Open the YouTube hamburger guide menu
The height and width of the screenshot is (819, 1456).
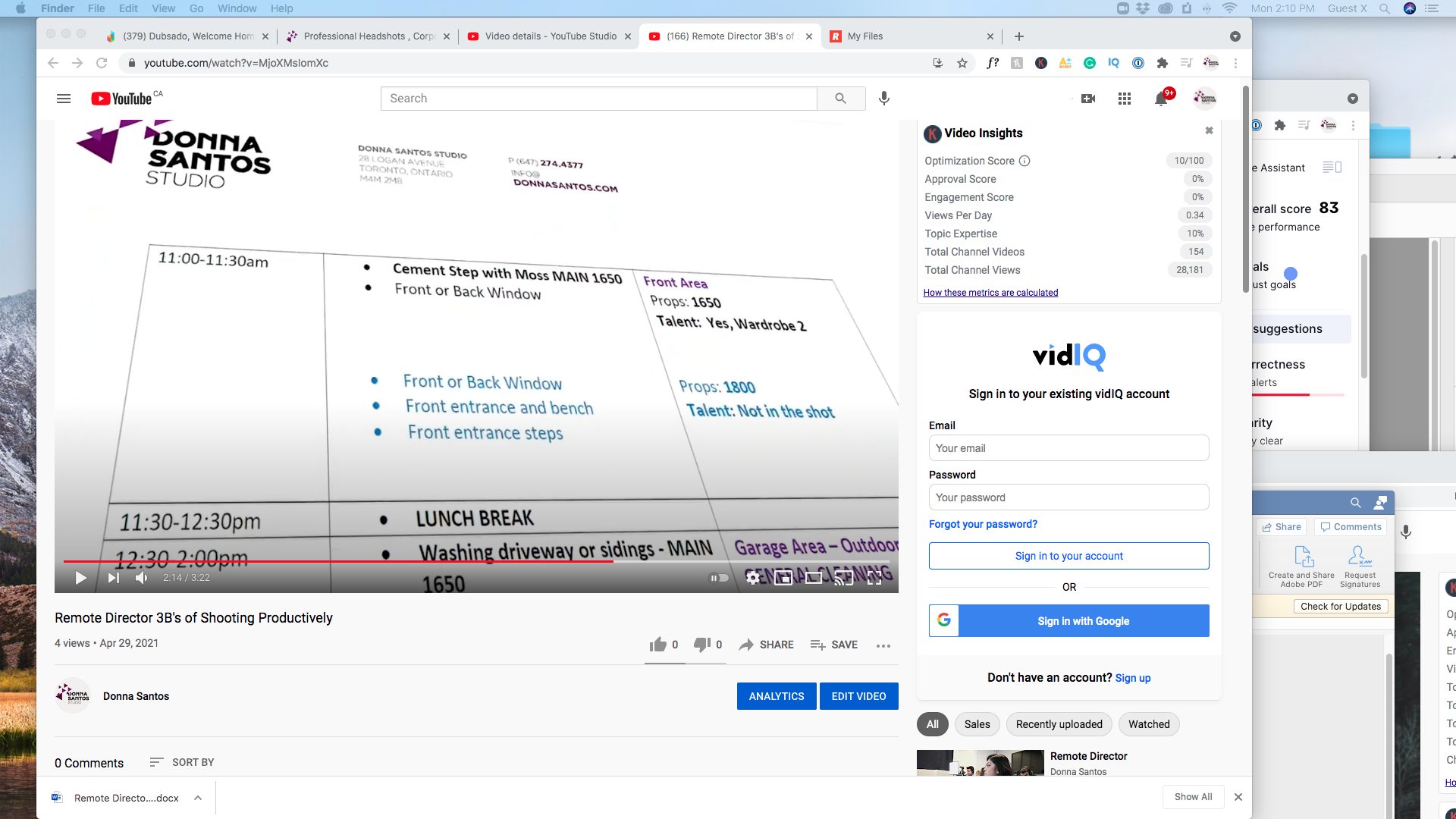point(64,99)
